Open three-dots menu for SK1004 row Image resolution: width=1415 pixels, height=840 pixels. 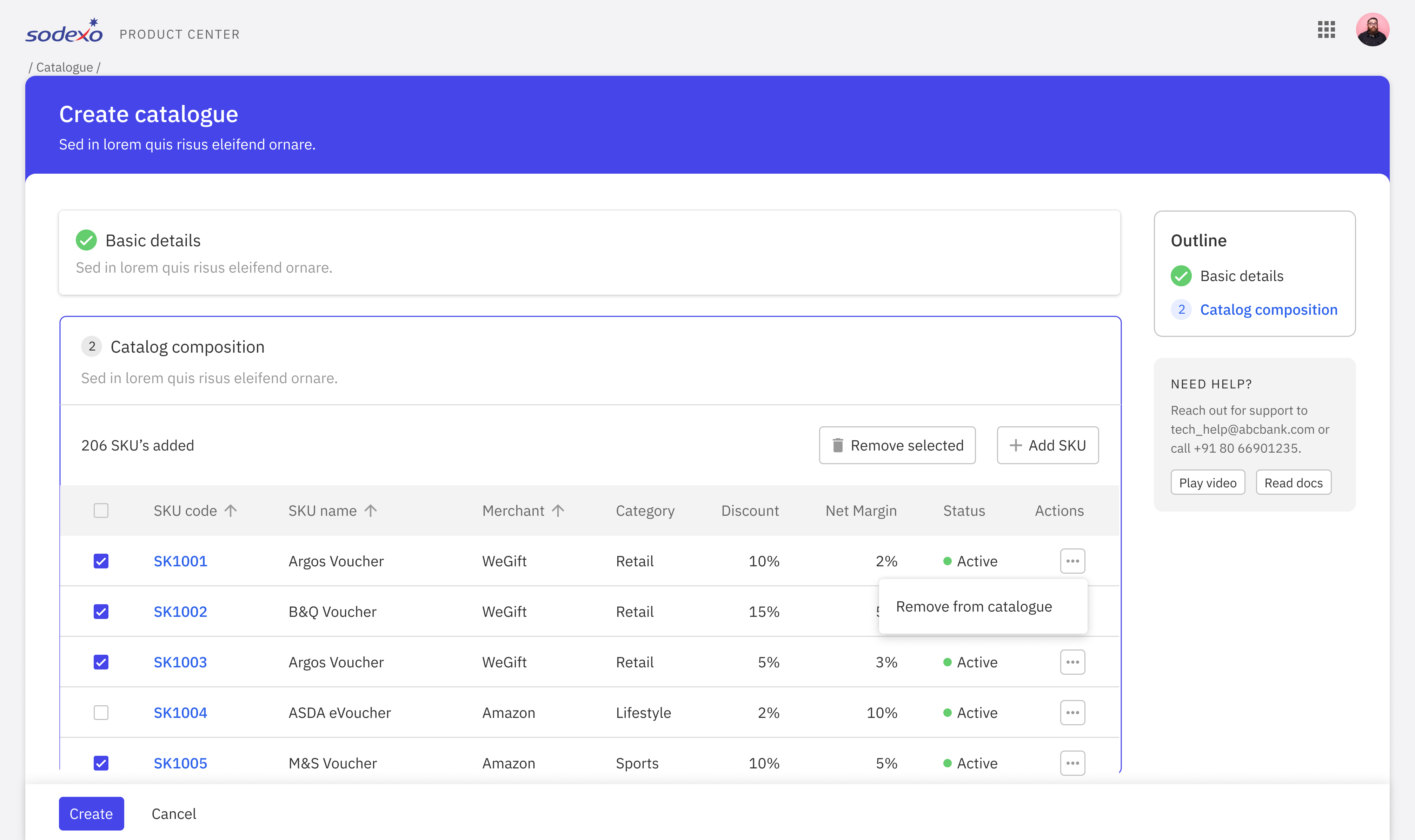1072,712
